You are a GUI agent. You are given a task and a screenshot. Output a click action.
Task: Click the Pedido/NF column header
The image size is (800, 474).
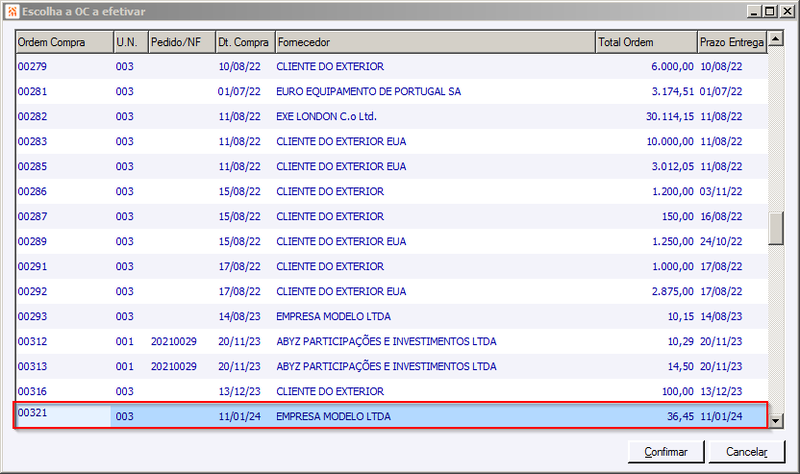click(182, 42)
